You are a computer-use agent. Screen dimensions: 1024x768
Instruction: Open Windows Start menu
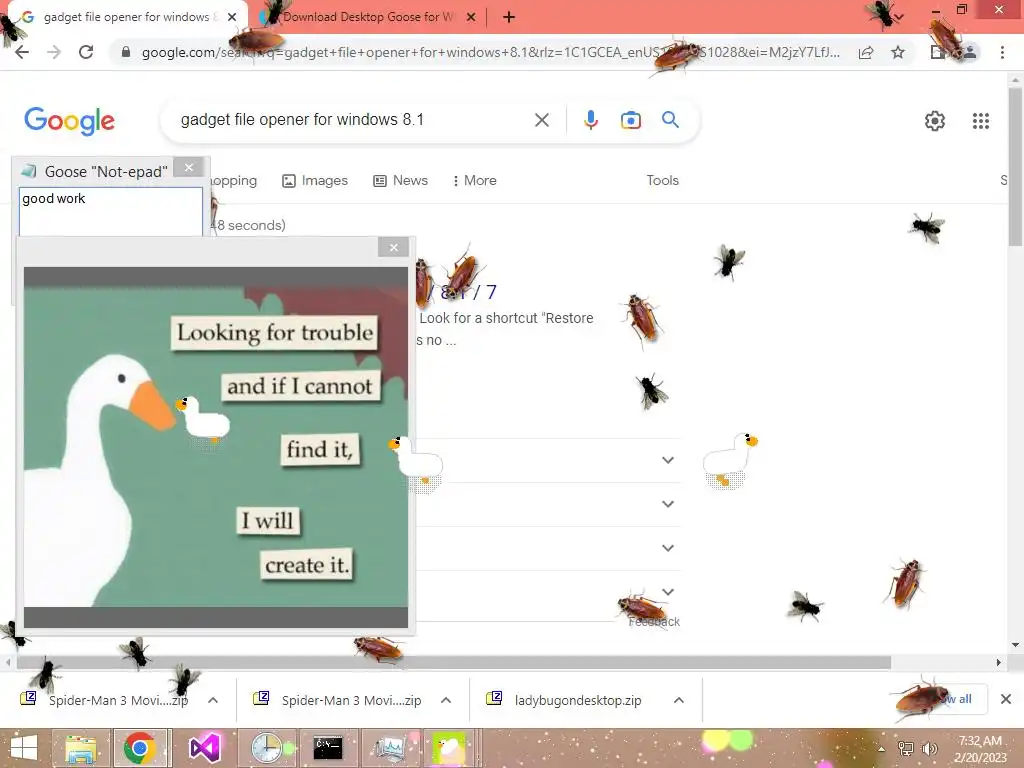24,748
